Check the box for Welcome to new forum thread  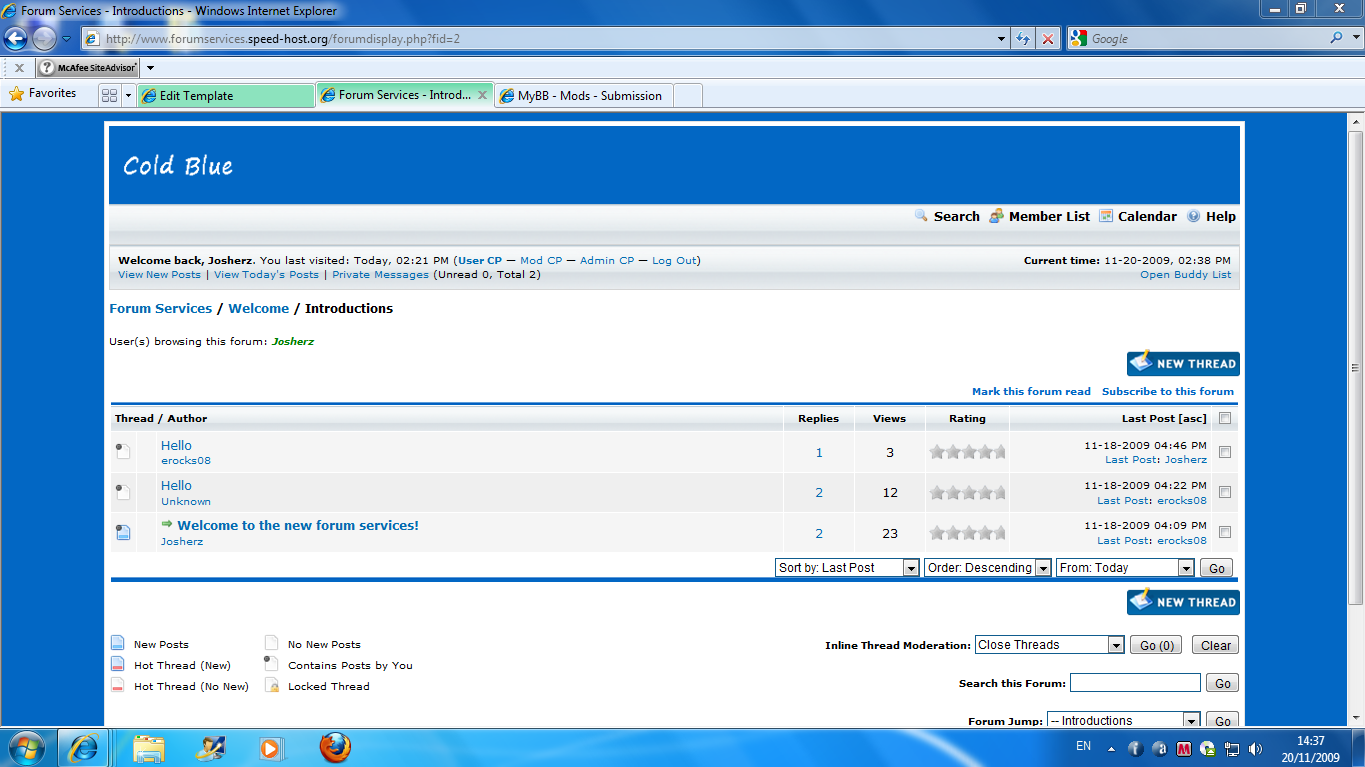point(1225,532)
